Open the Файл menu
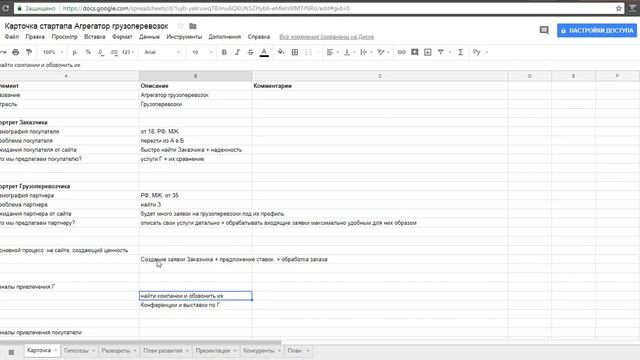This screenshot has height=360, width=640. coord(11,37)
